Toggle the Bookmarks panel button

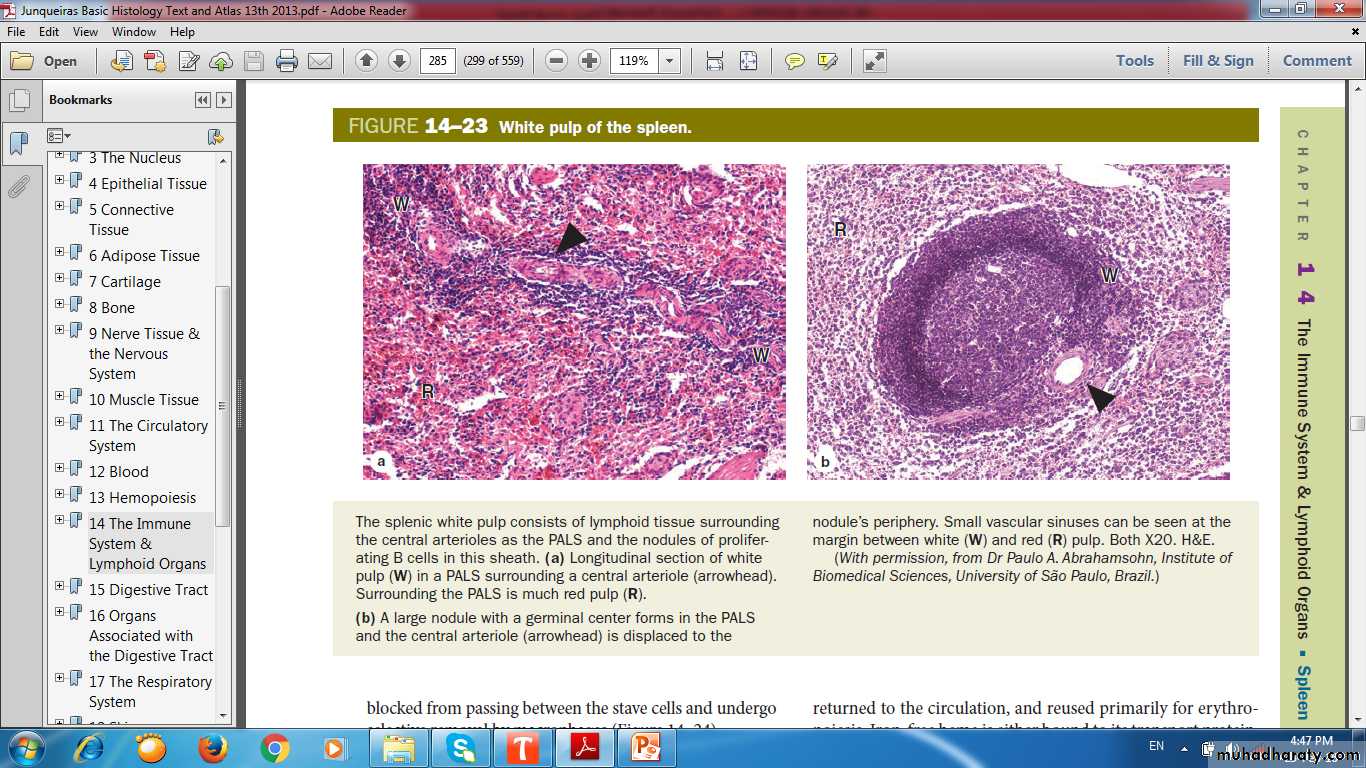coord(19,144)
